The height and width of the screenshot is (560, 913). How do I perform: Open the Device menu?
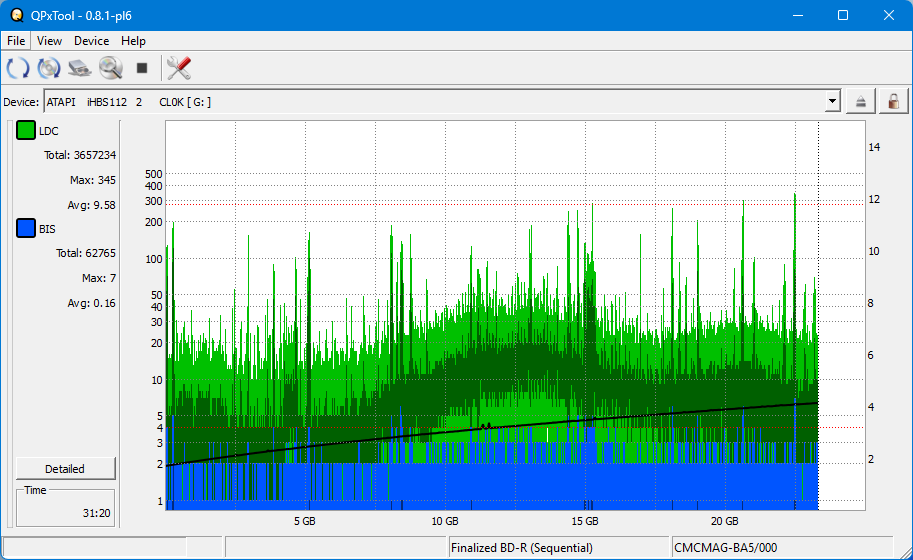point(91,41)
